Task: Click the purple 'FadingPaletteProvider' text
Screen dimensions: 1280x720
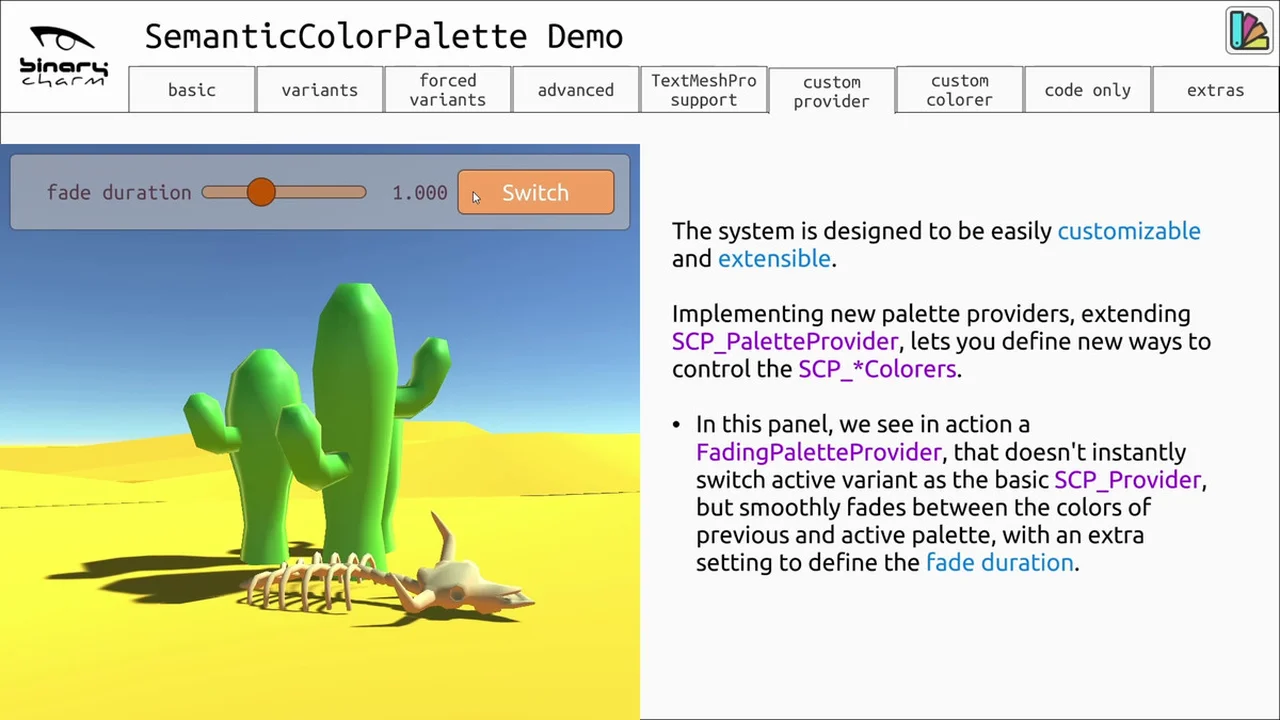Action: [818, 452]
